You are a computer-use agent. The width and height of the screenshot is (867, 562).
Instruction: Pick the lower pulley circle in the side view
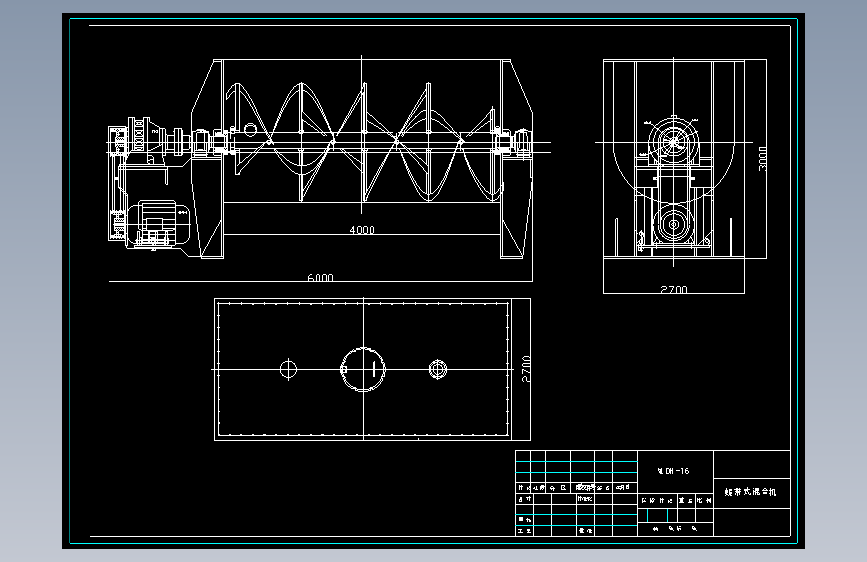pos(673,225)
